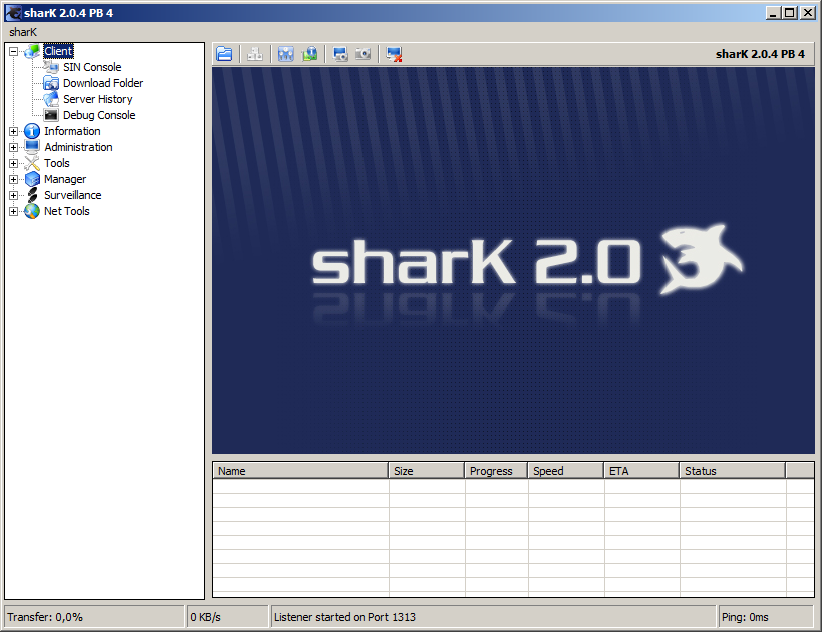Open the sharK menu in menu bar

(23, 32)
